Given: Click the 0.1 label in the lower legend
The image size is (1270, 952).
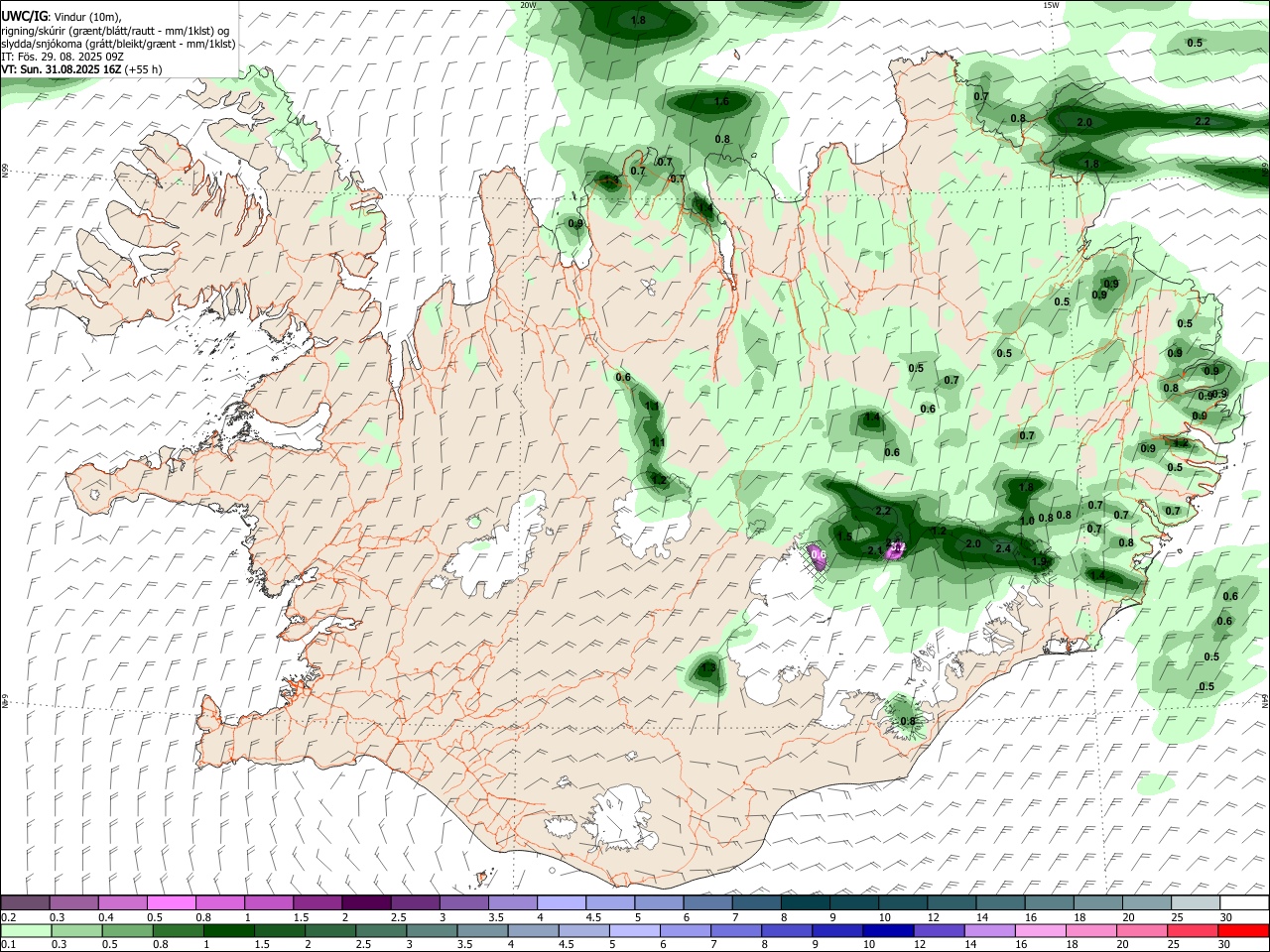Looking at the screenshot, I should pyautogui.click(x=8, y=945).
